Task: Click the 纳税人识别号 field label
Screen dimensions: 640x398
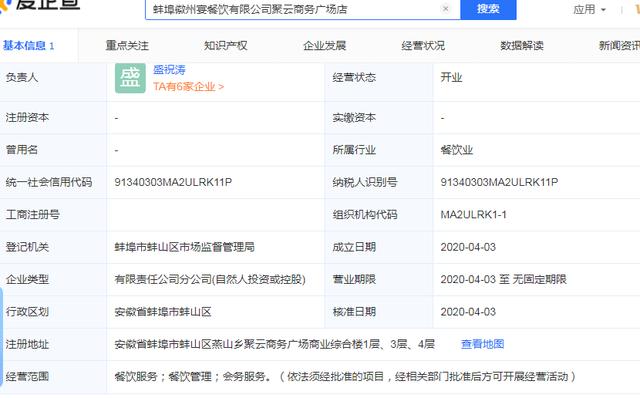Action: [365, 182]
